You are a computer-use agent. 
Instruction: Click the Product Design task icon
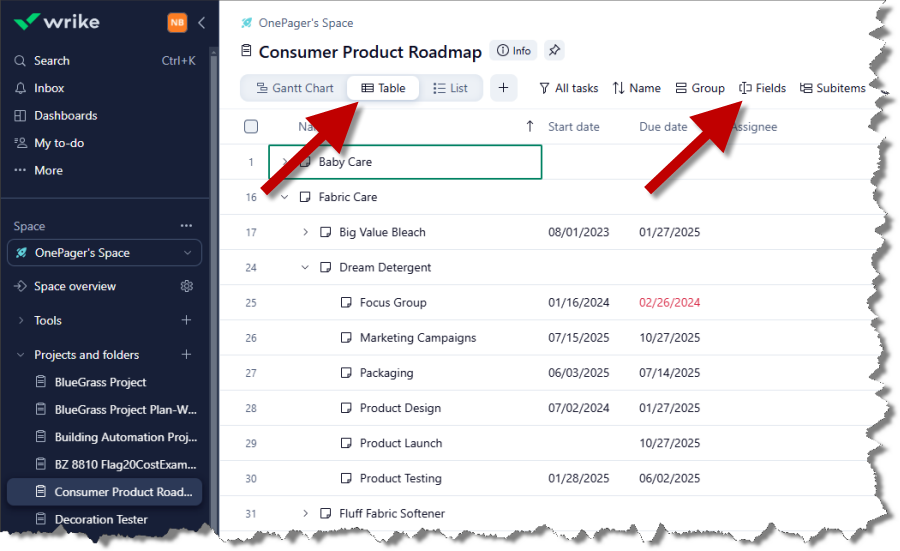346,408
